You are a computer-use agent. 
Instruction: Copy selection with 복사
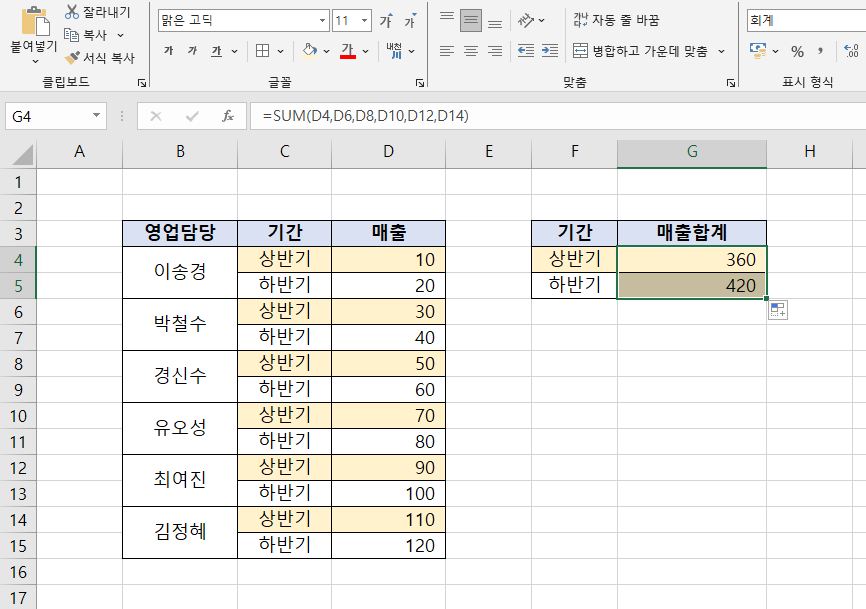86,35
